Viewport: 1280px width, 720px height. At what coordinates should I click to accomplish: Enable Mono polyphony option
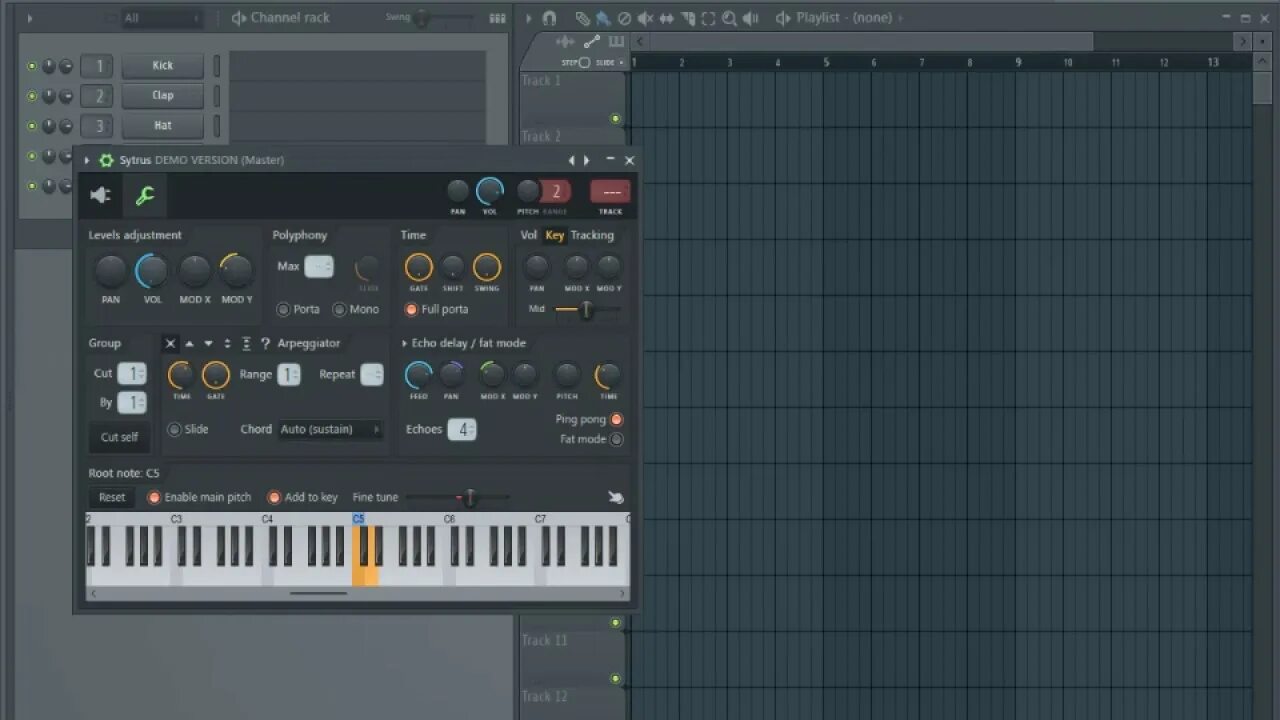[339, 309]
